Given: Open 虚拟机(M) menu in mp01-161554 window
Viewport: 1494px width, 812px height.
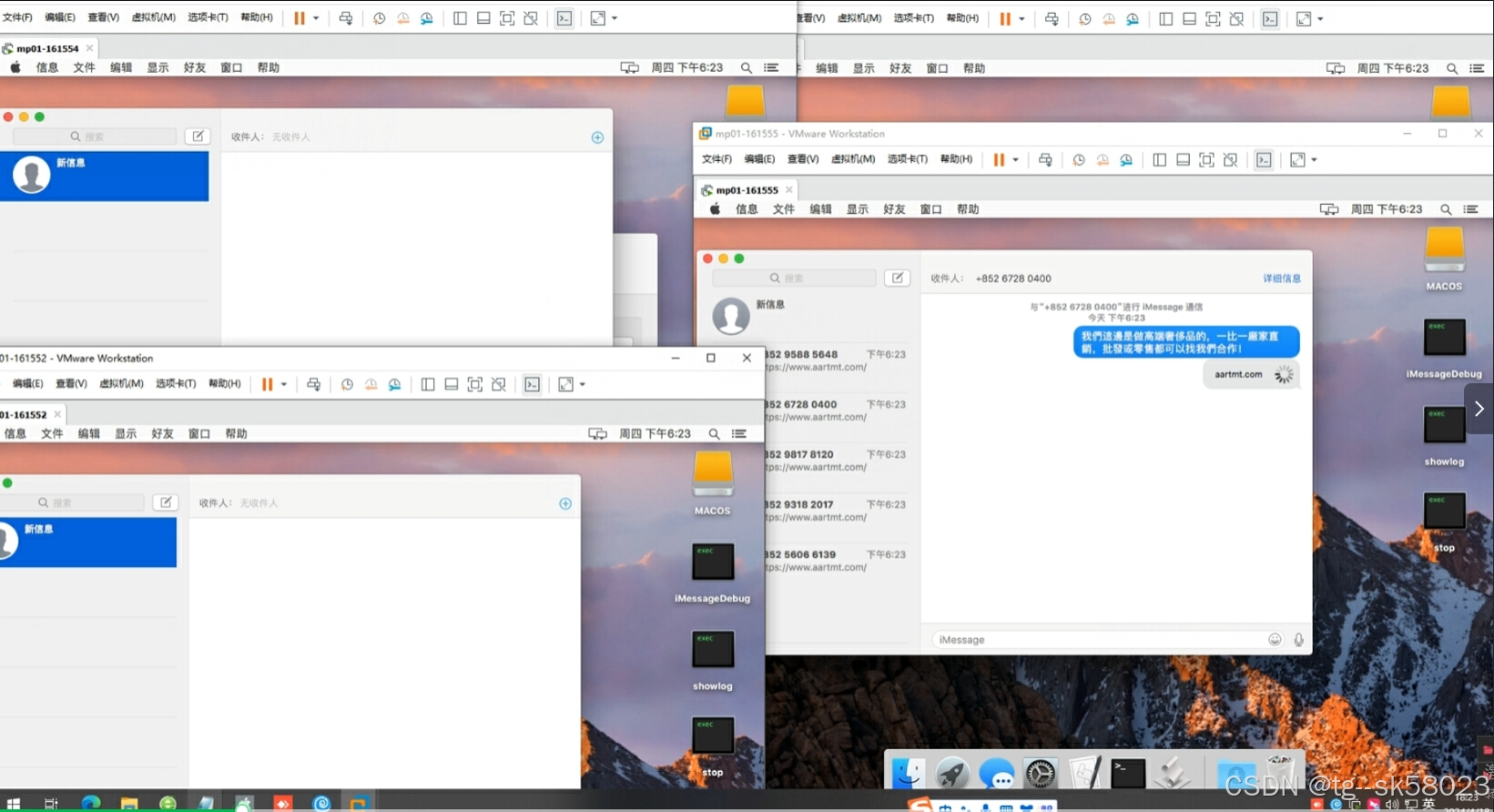Looking at the screenshot, I should (x=154, y=17).
